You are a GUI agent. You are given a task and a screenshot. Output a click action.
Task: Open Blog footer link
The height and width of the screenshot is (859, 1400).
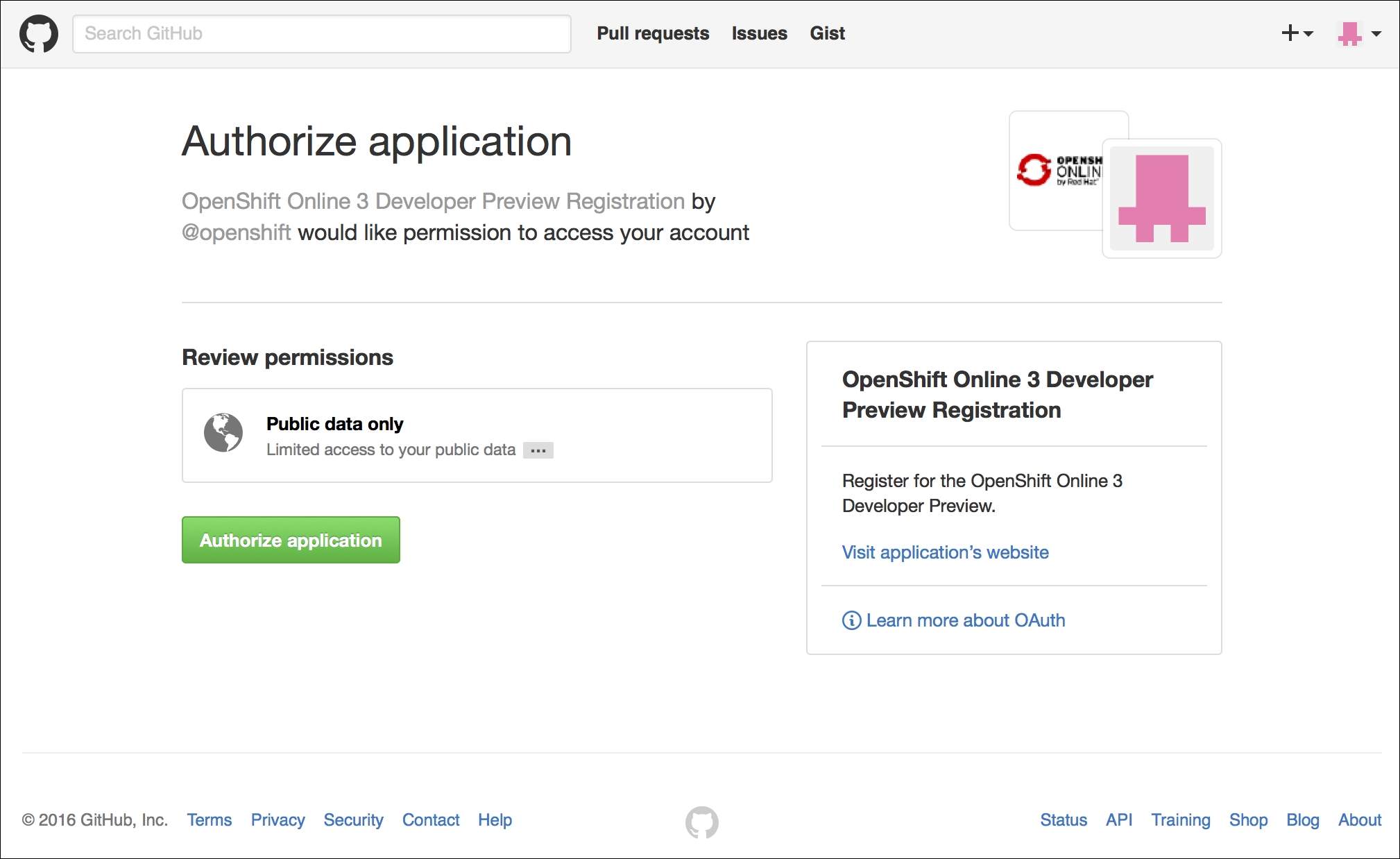1302,819
